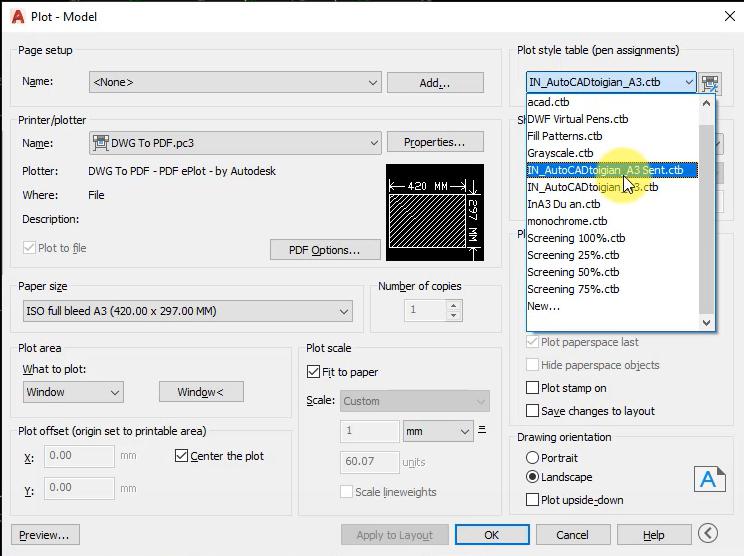The height and width of the screenshot is (556, 744).
Task: Click the scale value 1 field
Action: click(x=370, y=431)
